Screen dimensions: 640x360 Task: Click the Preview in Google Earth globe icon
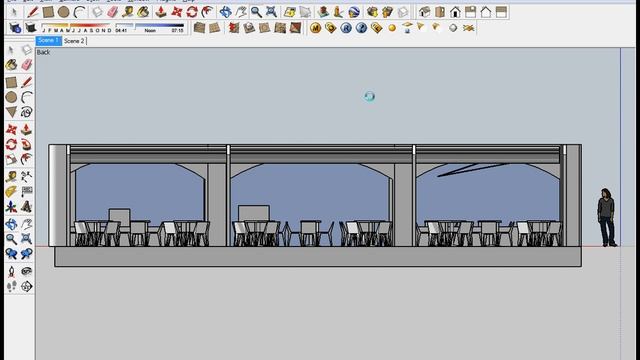point(354,12)
